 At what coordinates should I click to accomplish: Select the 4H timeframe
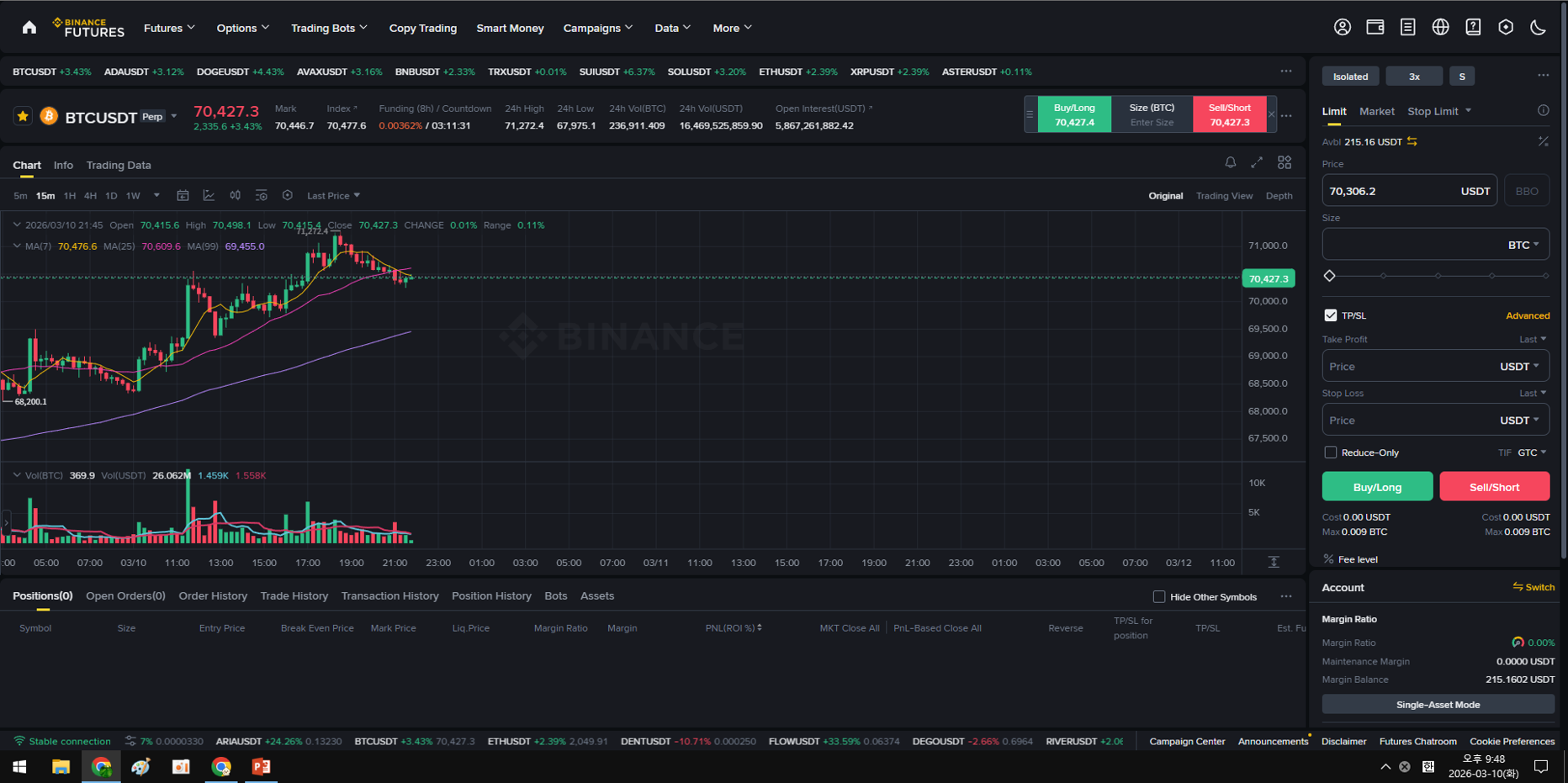point(90,196)
